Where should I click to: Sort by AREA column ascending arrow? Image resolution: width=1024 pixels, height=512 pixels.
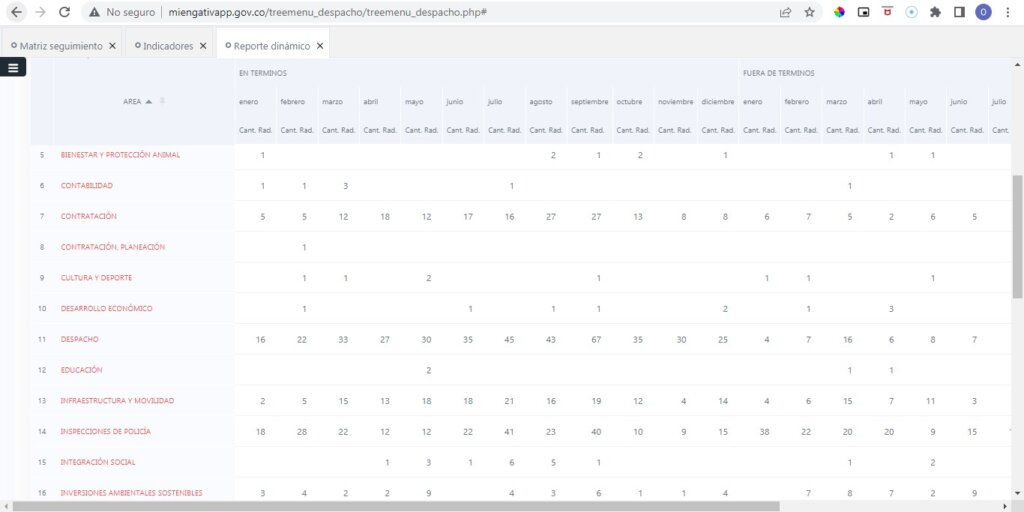click(149, 101)
